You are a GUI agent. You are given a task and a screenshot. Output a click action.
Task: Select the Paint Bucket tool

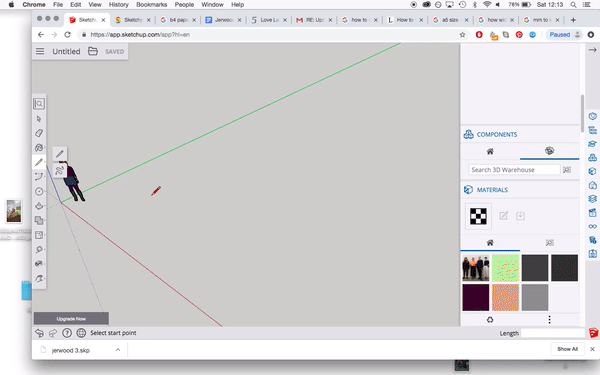(39, 148)
